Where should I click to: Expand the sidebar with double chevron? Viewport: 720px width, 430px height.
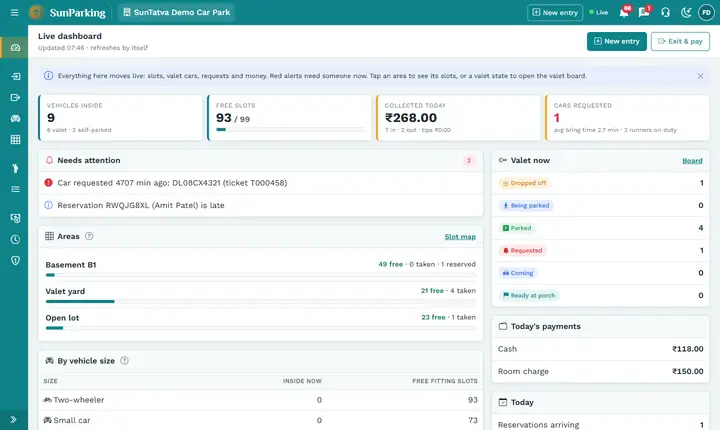tap(13, 419)
